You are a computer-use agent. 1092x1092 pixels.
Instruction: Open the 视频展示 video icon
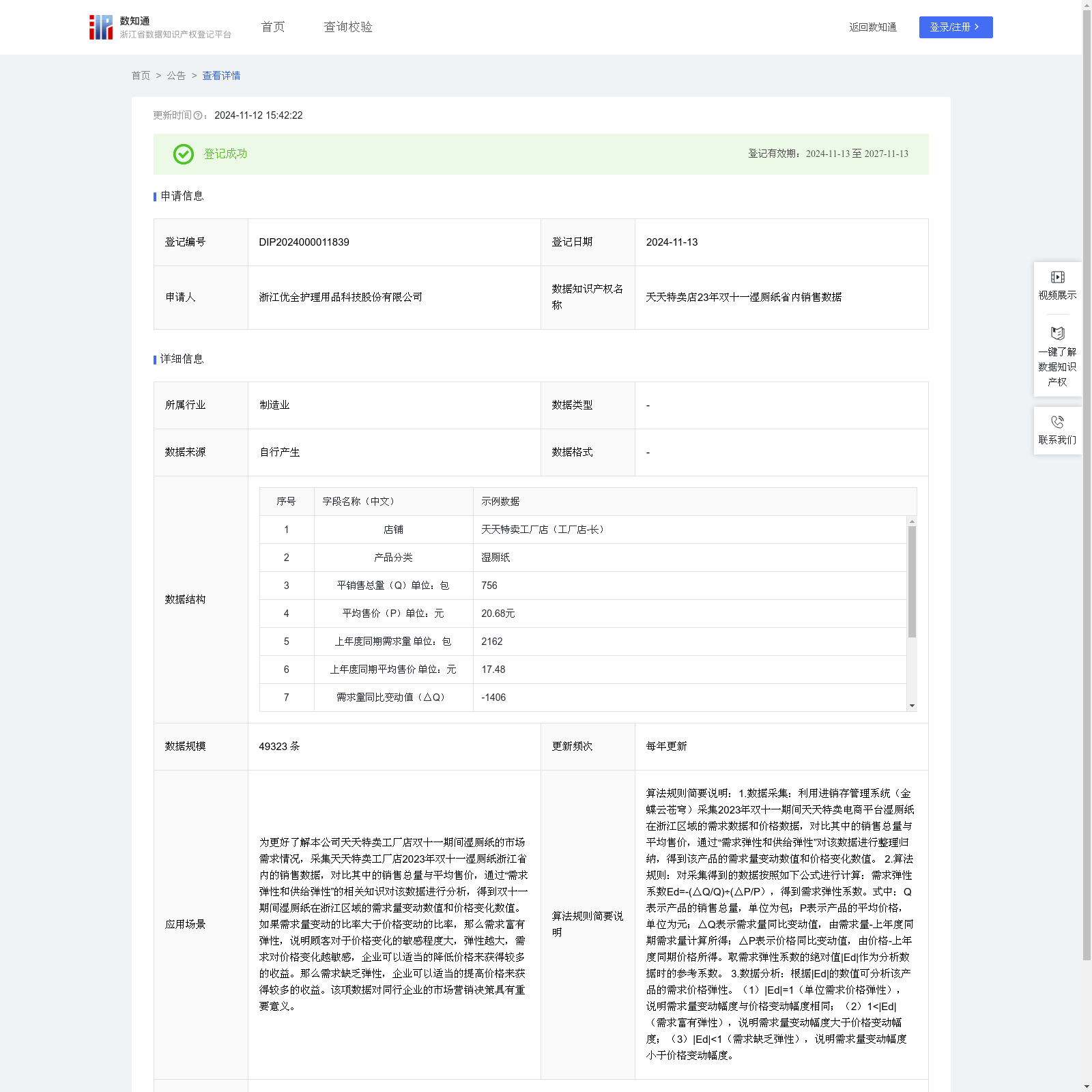click(x=1057, y=277)
